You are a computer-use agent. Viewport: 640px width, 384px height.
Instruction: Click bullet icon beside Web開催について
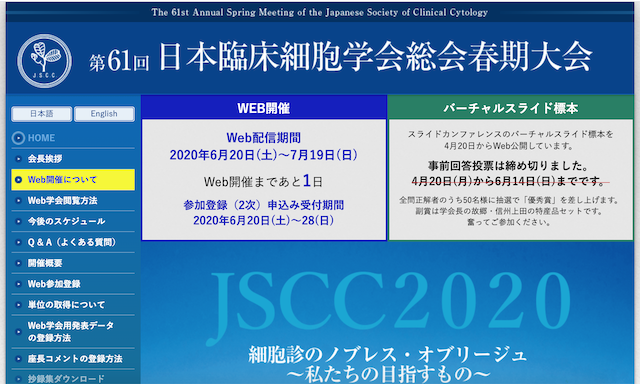pos(18,180)
